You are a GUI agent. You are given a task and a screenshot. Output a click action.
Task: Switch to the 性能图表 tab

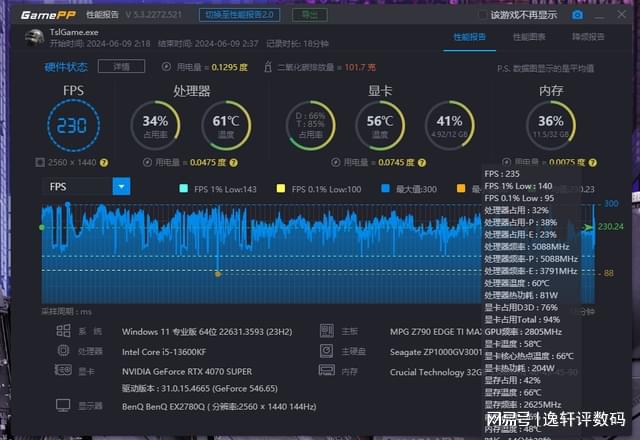click(x=529, y=37)
